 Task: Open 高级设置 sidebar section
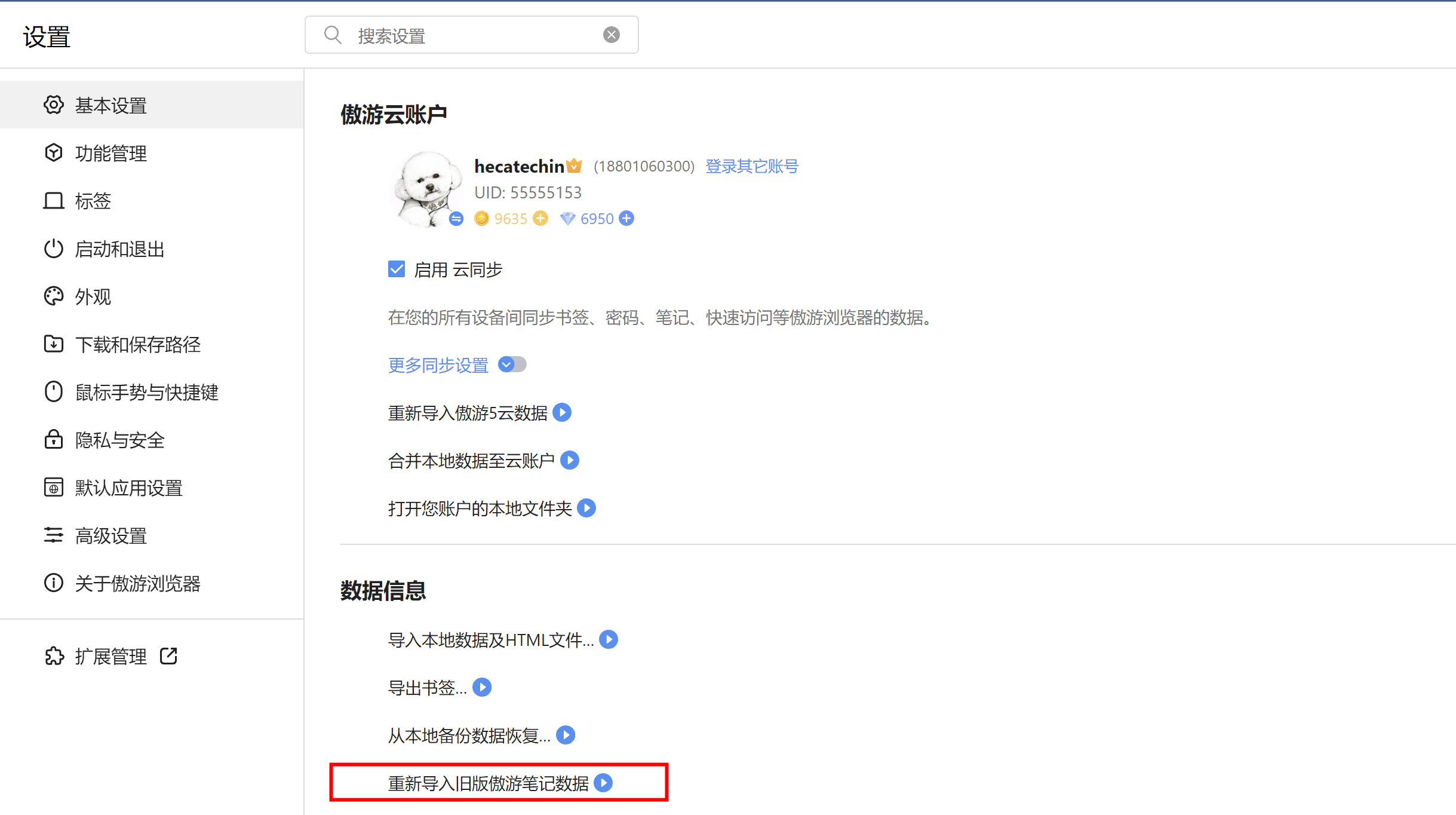(110, 536)
